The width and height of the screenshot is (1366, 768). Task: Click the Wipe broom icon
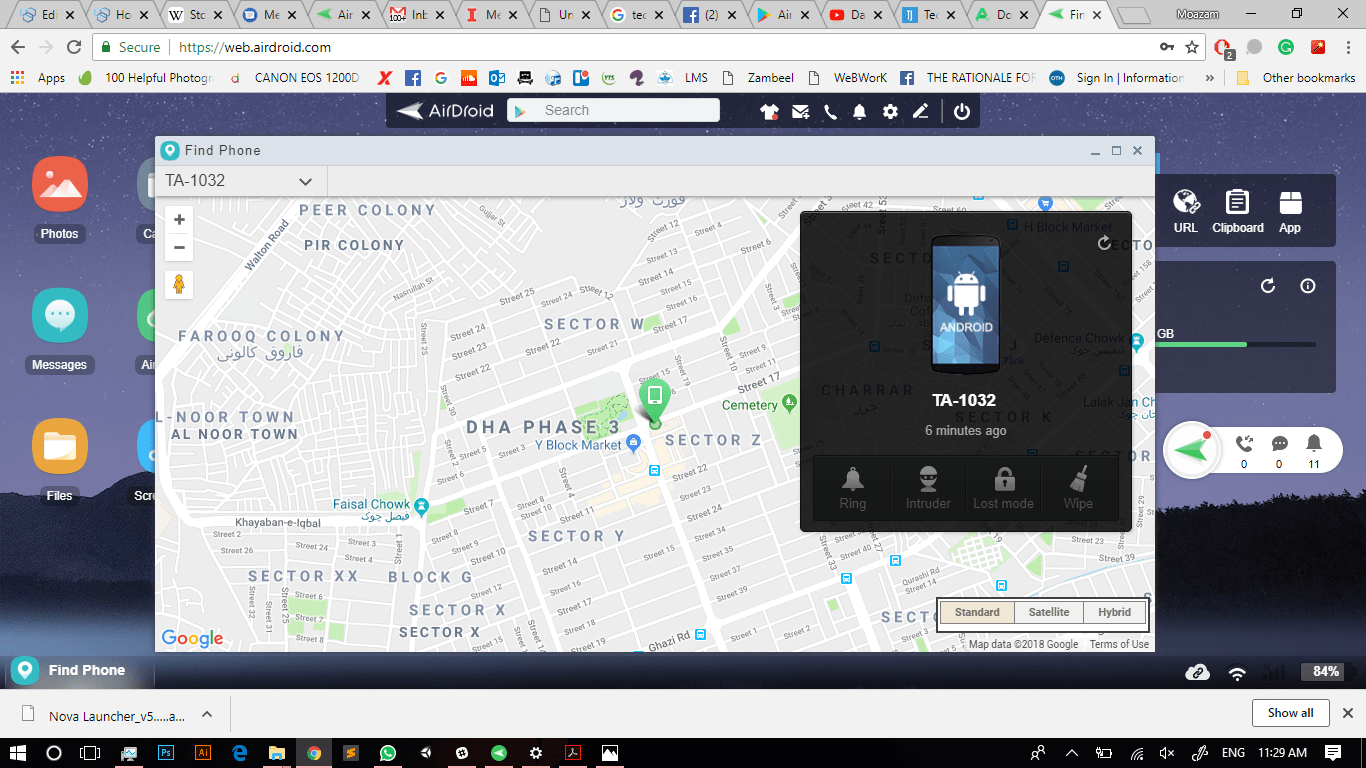[x=1078, y=478]
